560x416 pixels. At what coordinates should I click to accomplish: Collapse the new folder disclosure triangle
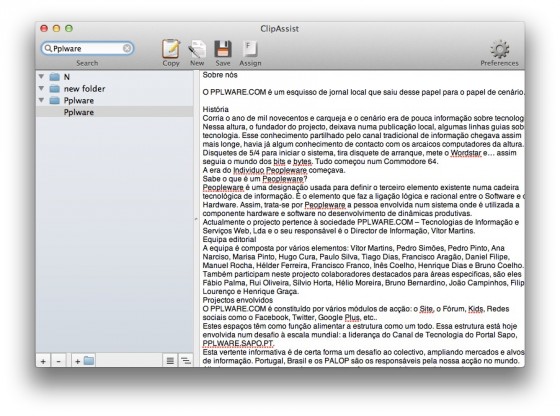click(x=41, y=88)
